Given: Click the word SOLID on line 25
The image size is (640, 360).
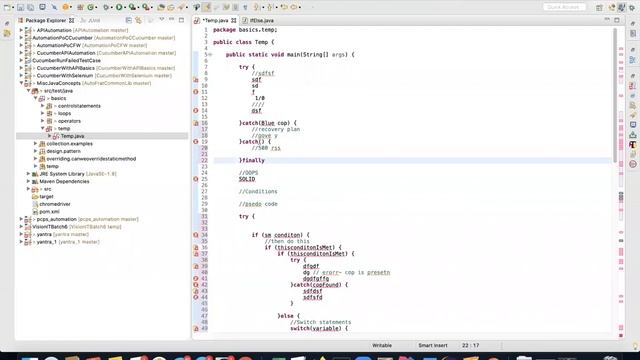Looking at the screenshot, I should pos(247,179).
